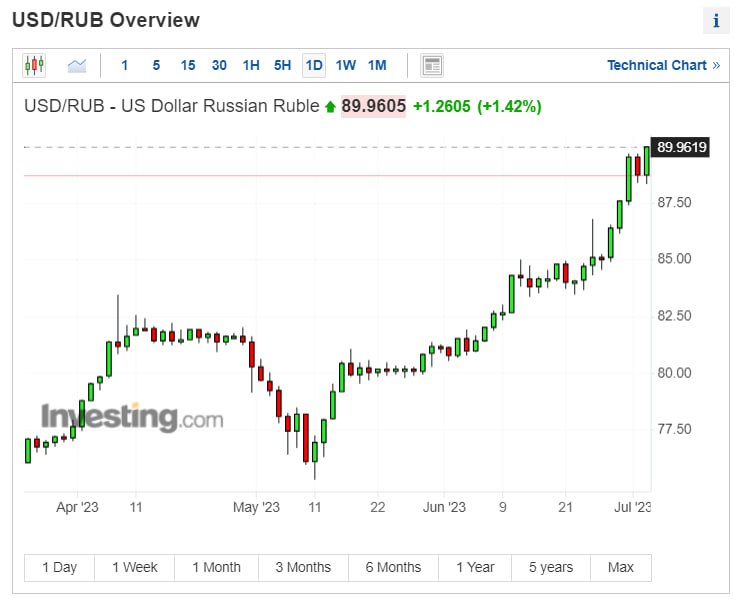Set interval to 30 minutes
Viewport: 734px width, 599px height.
219,66
